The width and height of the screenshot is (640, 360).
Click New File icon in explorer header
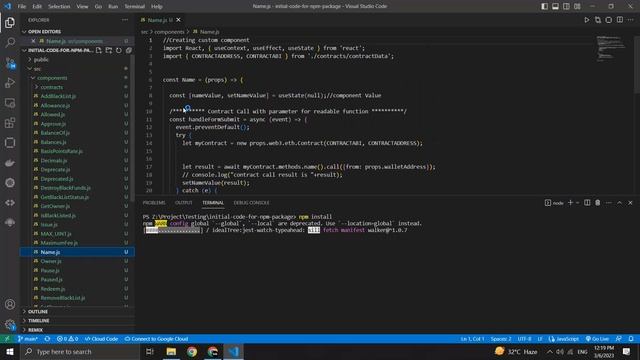[99, 50]
